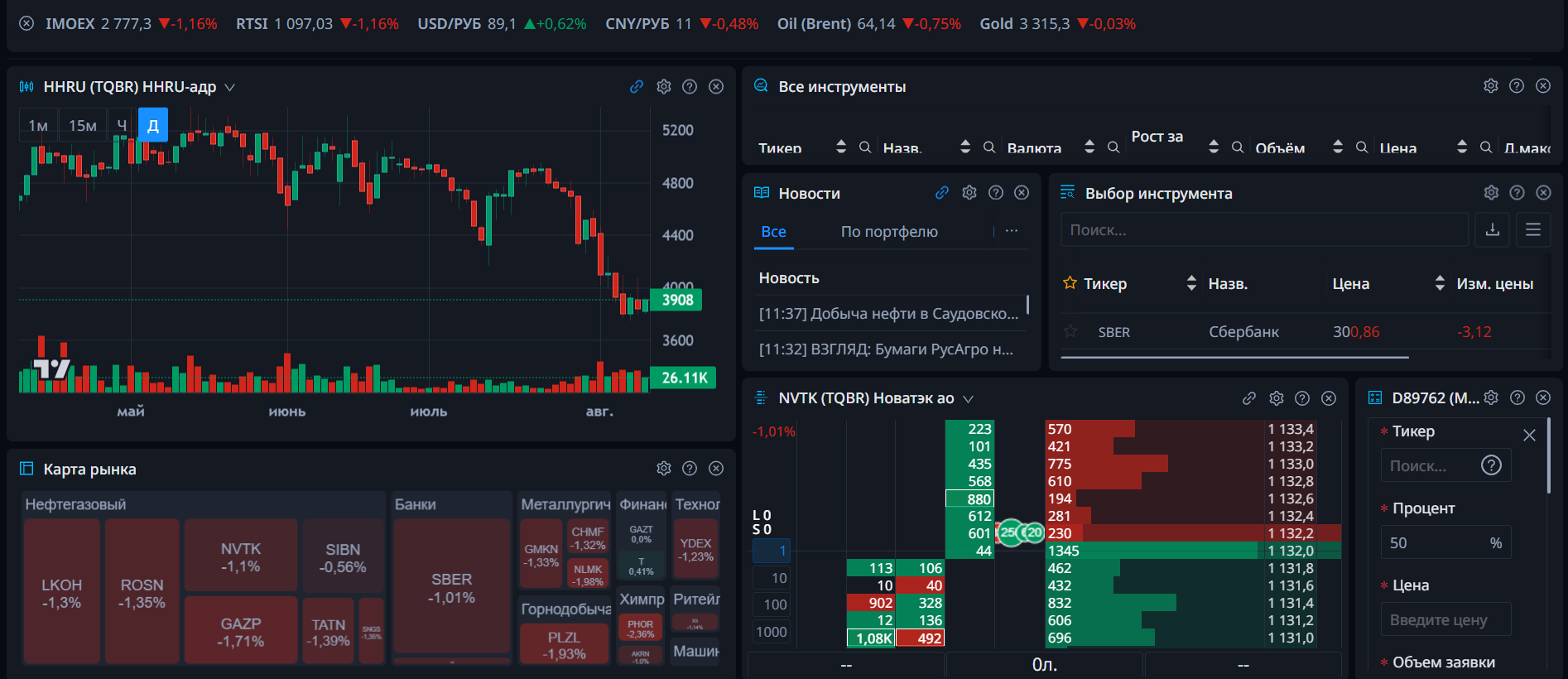
Task: Select the GAZP tile on the market map
Action: pyautogui.click(x=241, y=631)
